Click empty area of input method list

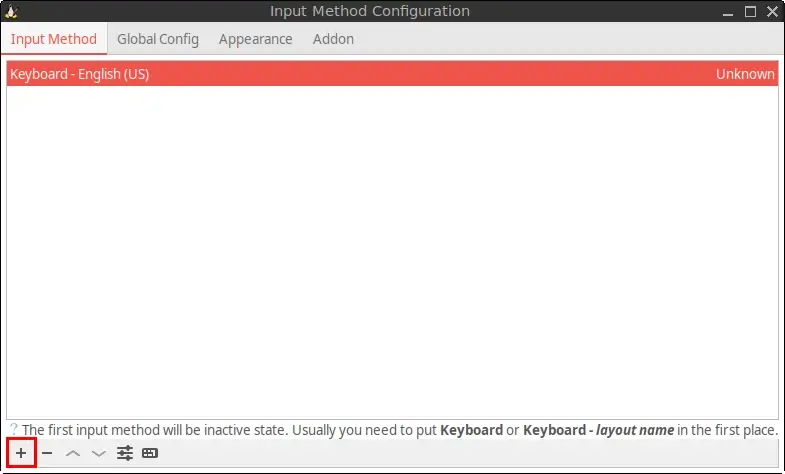(392, 250)
